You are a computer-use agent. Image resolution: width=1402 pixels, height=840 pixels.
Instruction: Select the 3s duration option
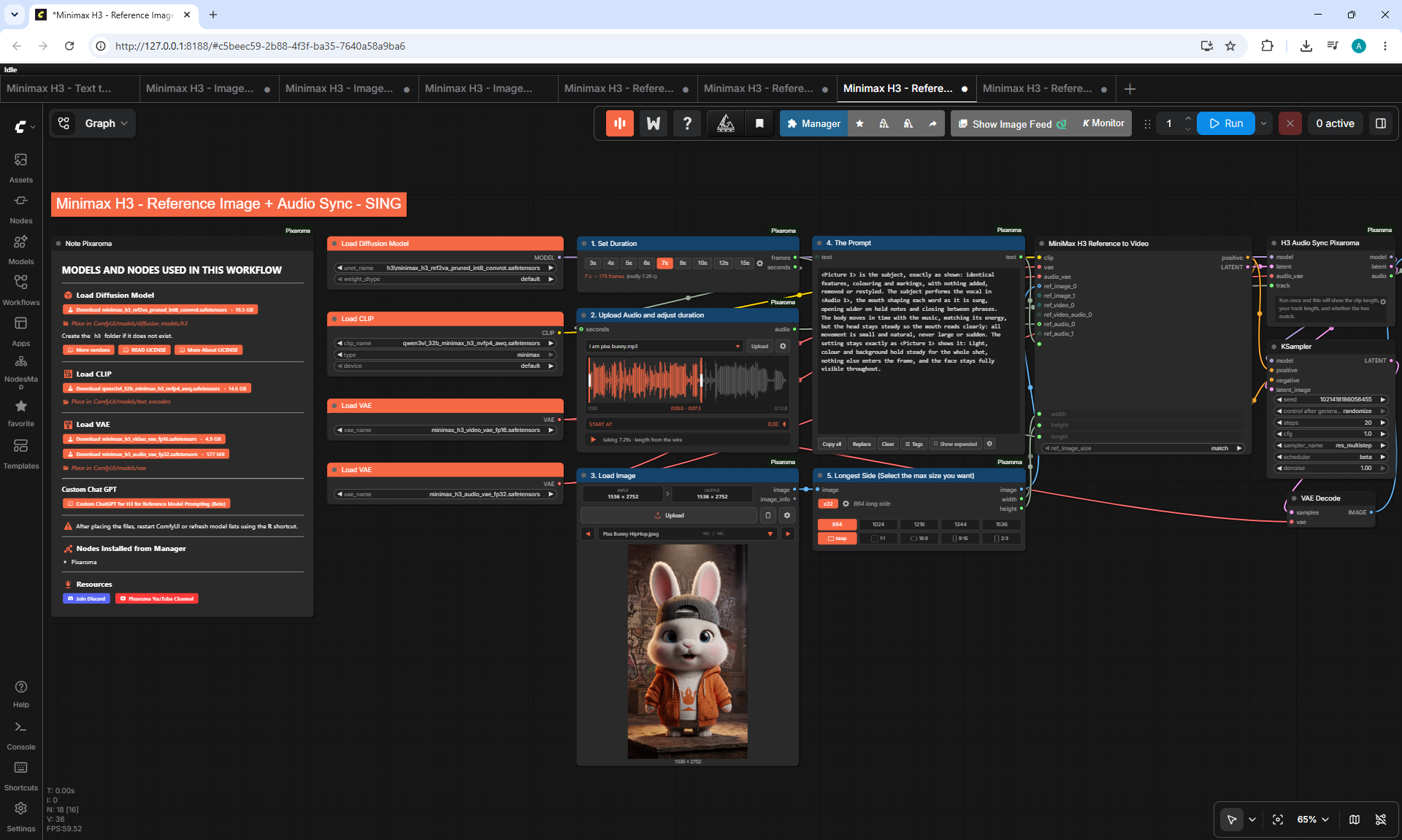click(593, 263)
